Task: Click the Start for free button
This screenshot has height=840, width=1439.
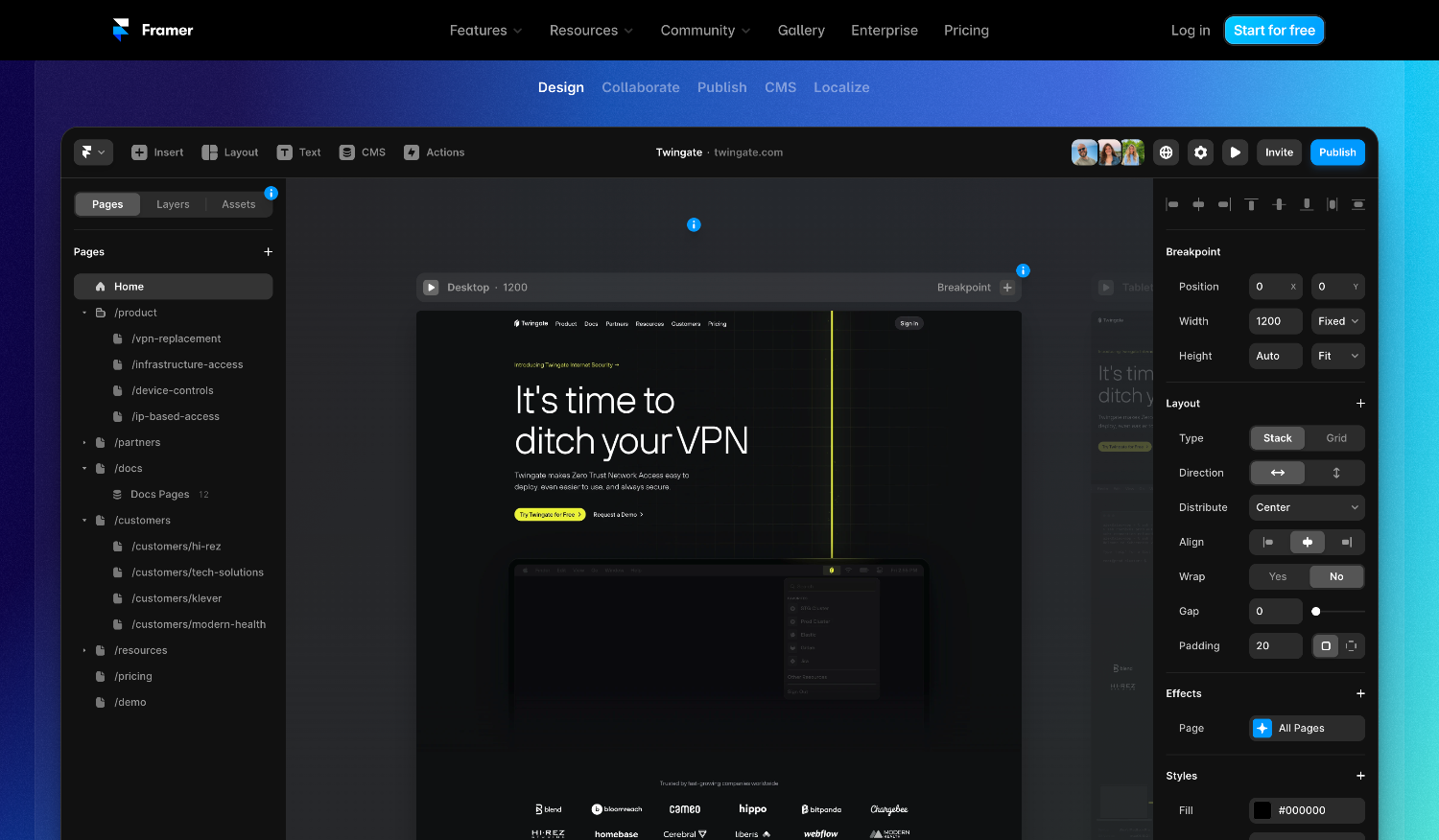Action: [1274, 30]
